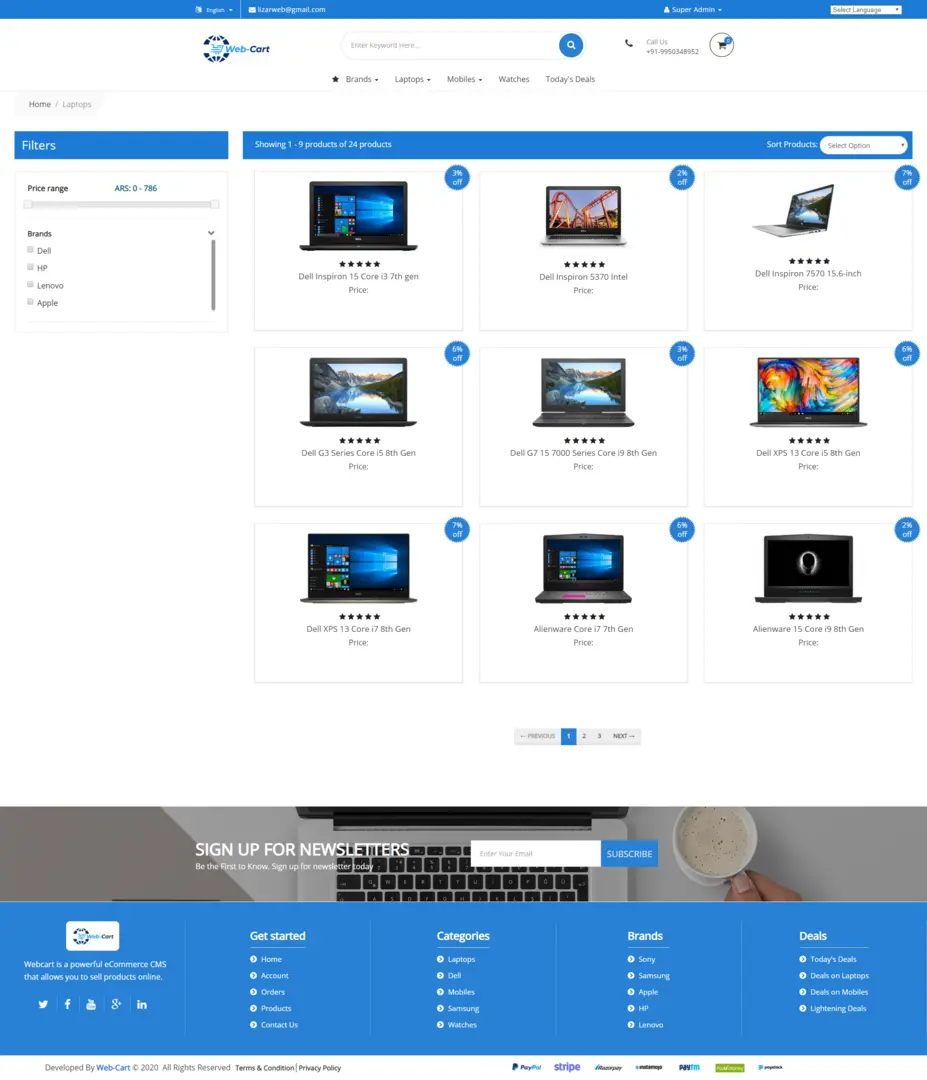
Task: Open the LinkedIn icon in footer
Action: [142, 1004]
